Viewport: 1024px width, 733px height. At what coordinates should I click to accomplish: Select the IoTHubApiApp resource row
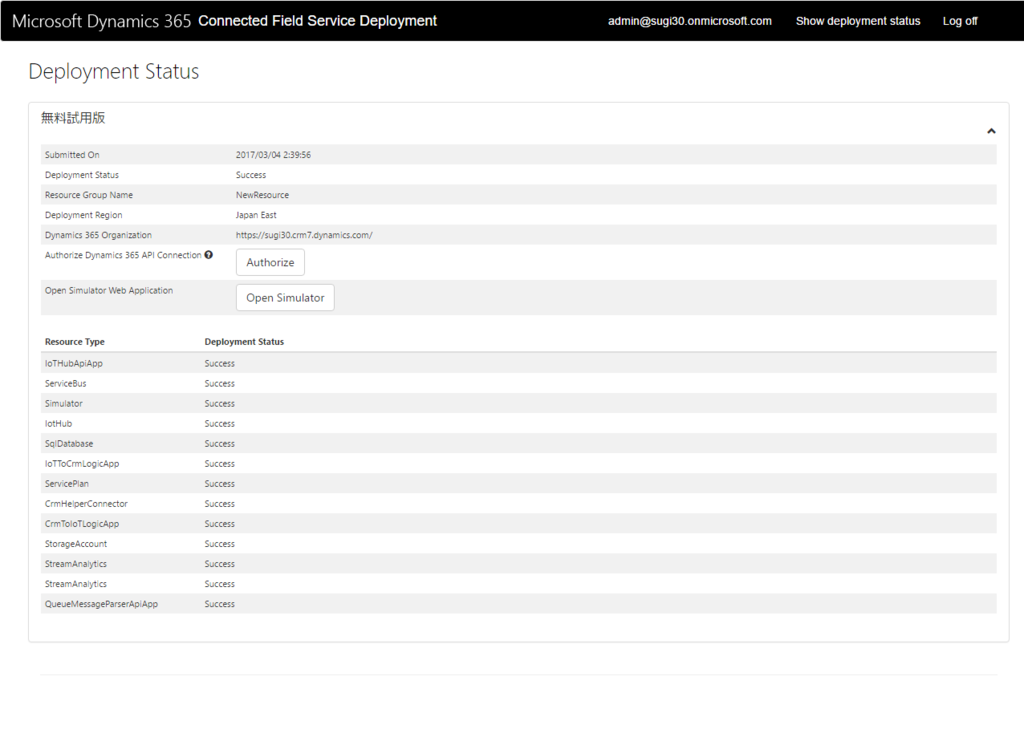pyautogui.click(x=519, y=363)
